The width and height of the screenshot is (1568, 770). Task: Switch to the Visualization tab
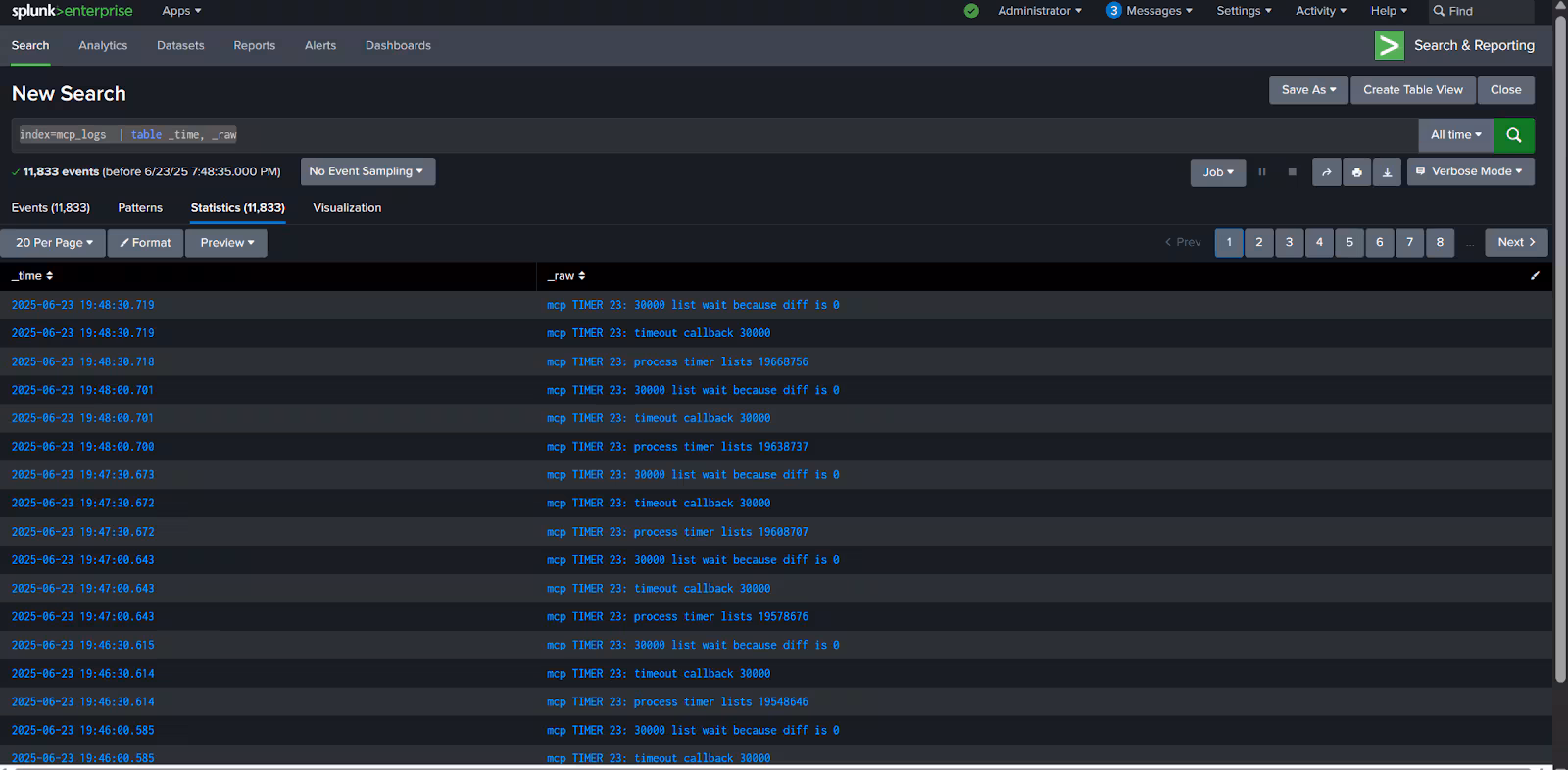pos(347,208)
